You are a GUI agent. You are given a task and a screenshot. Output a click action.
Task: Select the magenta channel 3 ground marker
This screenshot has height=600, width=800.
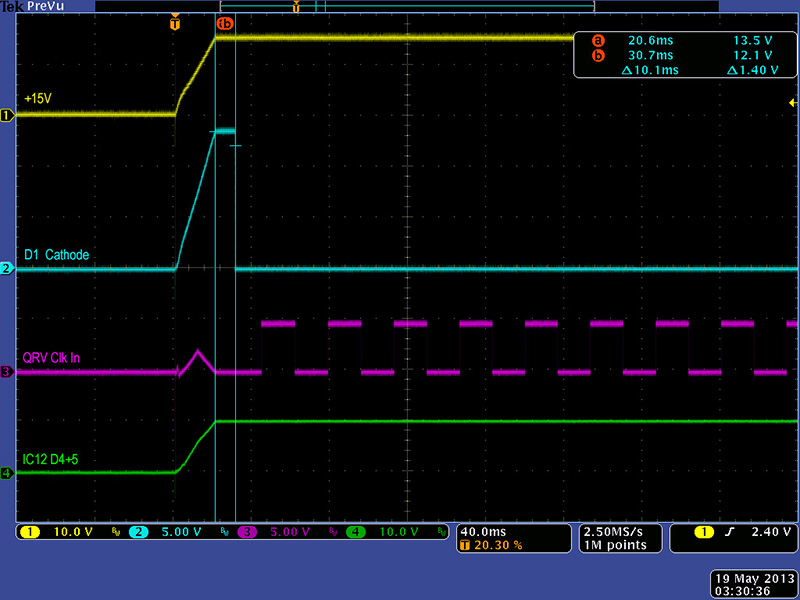(6, 372)
